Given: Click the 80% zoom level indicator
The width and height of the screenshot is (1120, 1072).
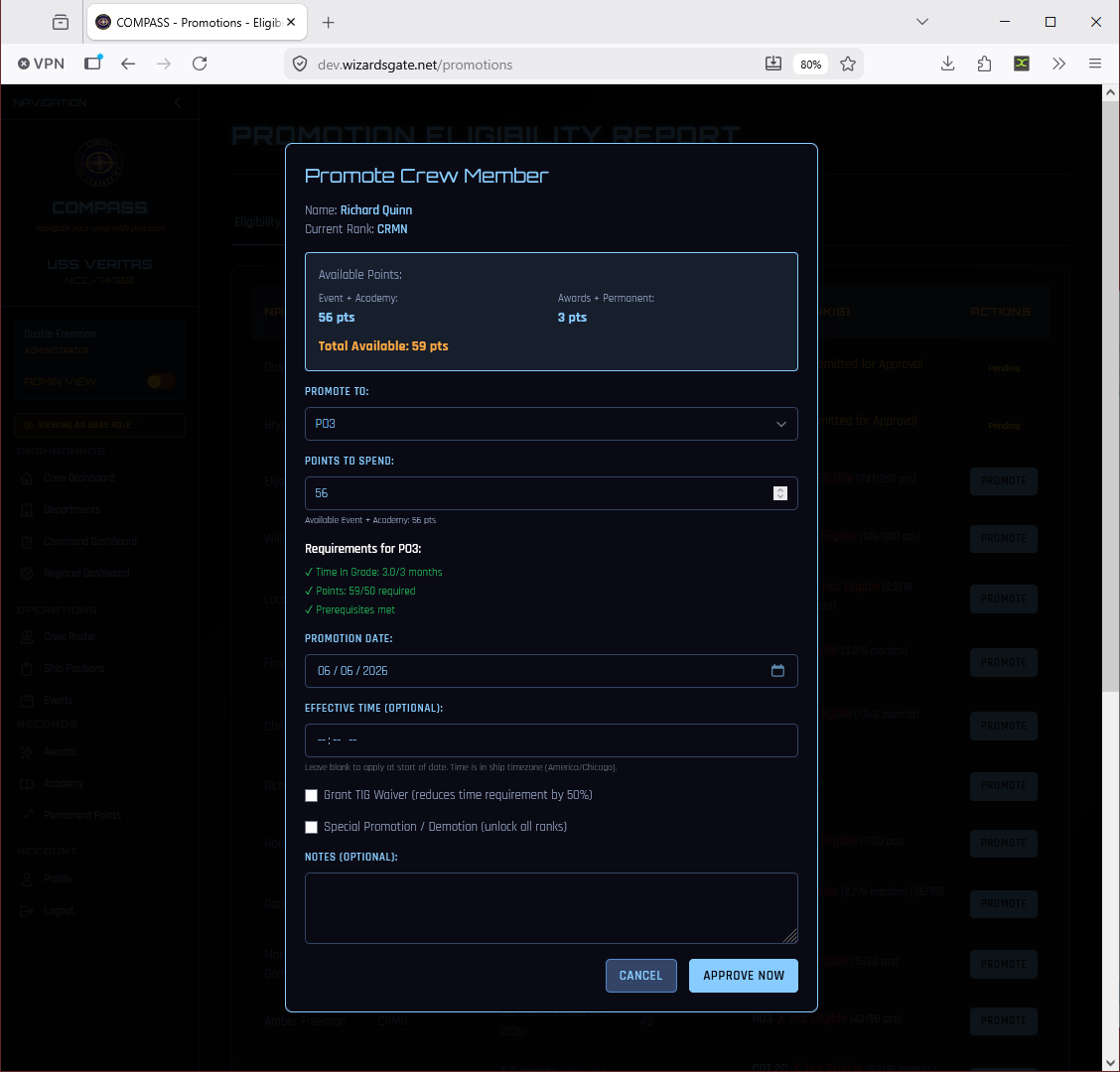Looking at the screenshot, I should pos(811,65).
